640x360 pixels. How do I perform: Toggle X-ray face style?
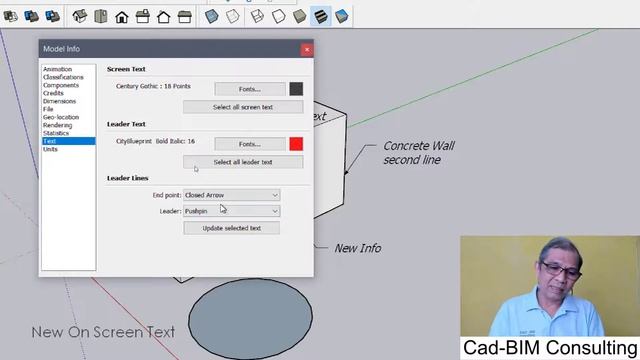211,16
